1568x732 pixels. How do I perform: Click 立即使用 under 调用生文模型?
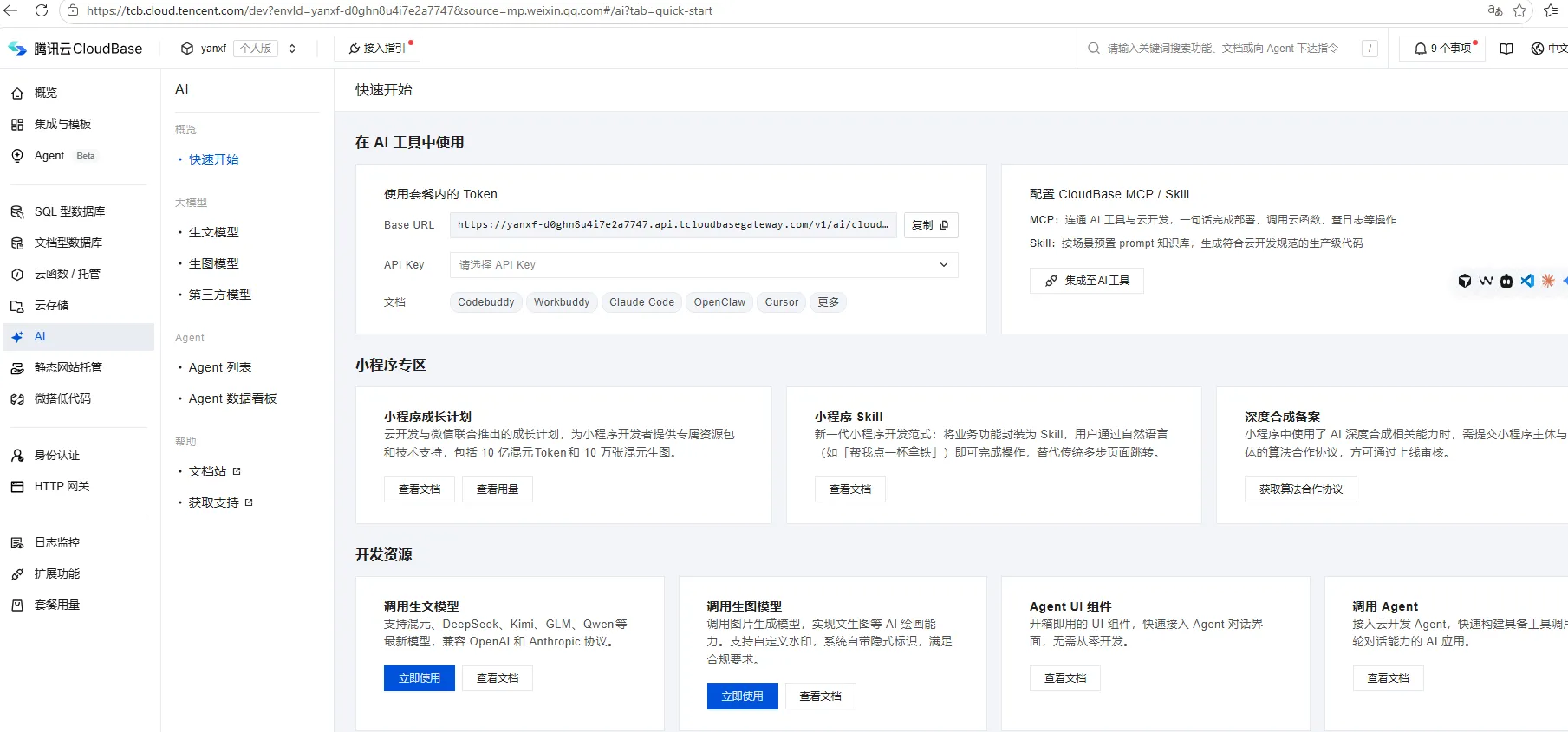420,678
